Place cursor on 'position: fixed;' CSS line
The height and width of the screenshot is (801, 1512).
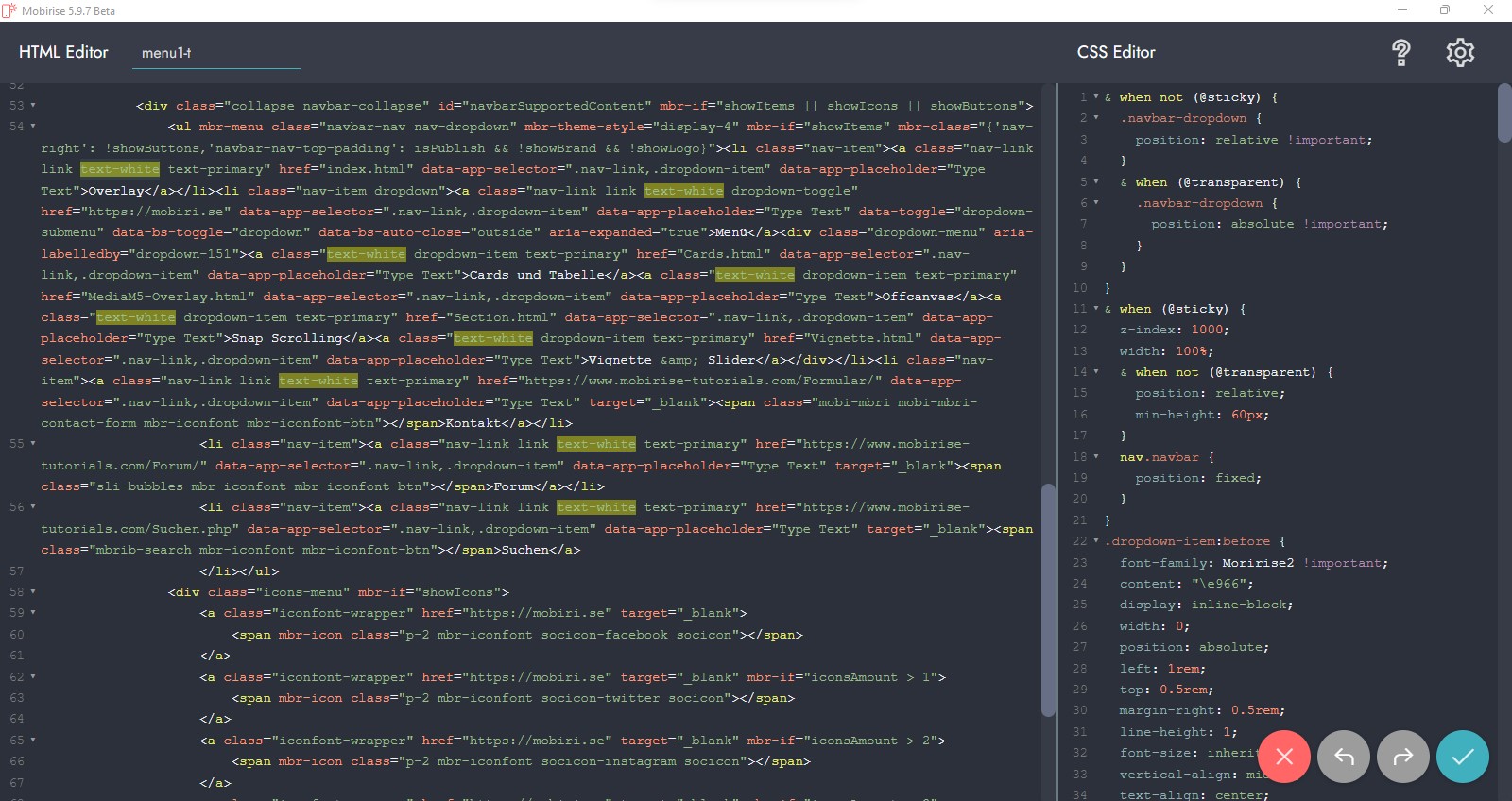1197,478
